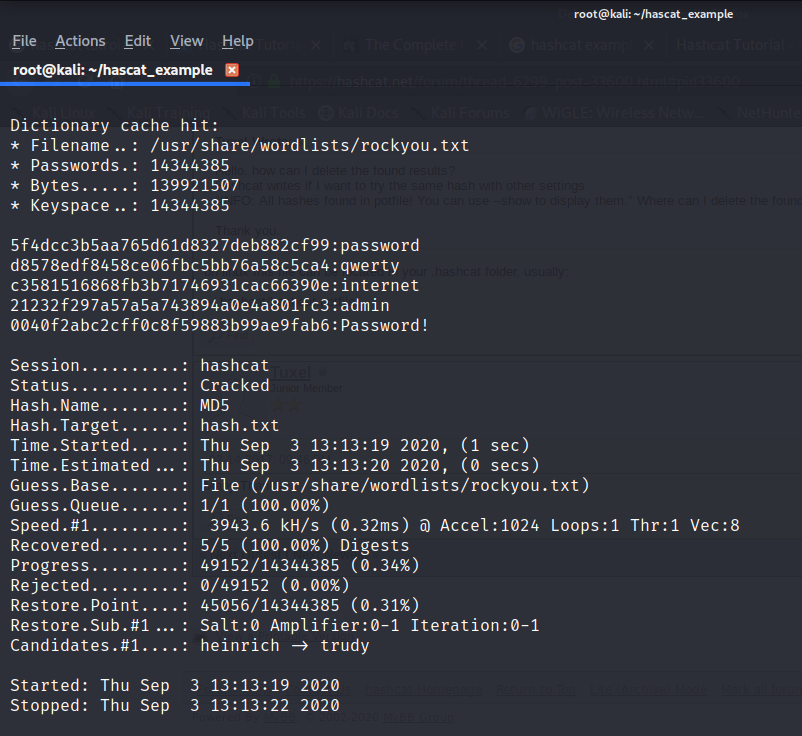Open the Help menu
The width and height of the screenshot is (802, 736).
pos(237,41)
